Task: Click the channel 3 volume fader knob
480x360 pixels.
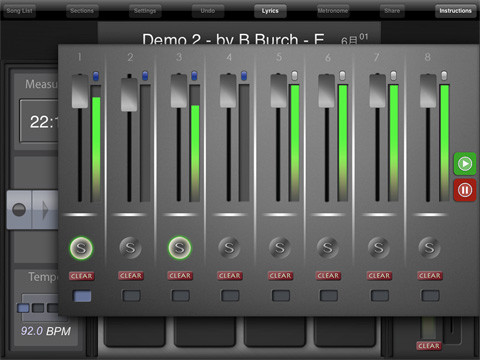Action: click(179, 91)
